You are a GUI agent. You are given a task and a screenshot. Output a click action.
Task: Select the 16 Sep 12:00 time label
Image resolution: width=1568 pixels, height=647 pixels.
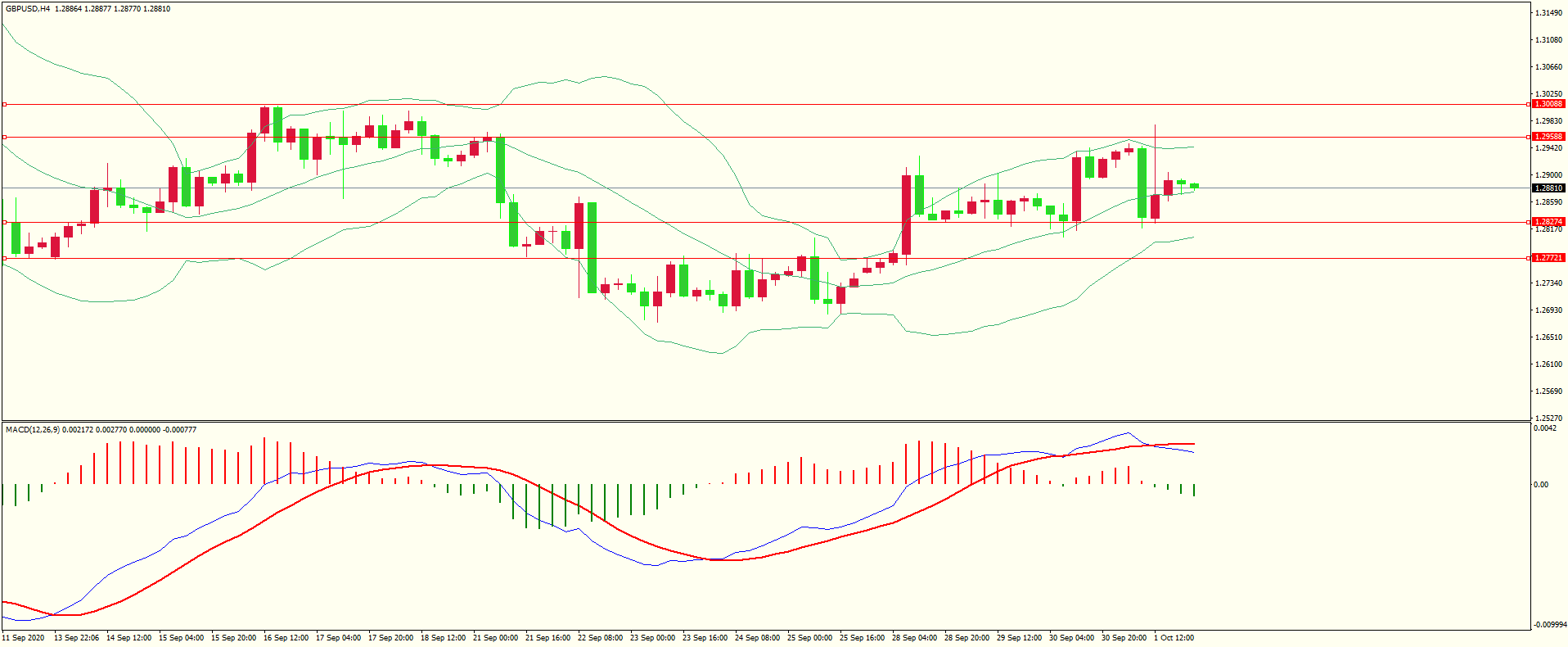tap(286, 638)
